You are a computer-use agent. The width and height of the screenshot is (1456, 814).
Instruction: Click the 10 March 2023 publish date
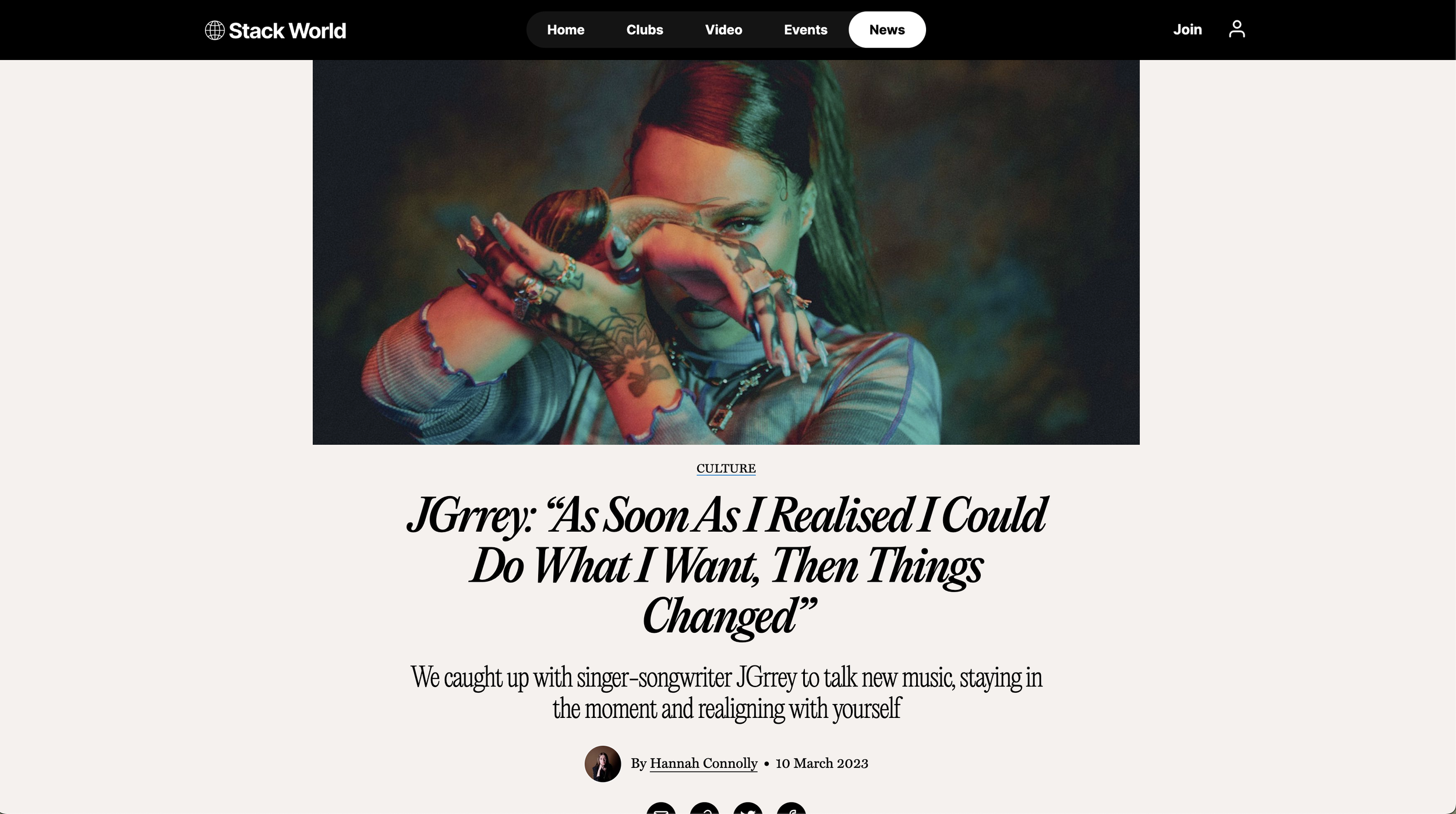[x=822, y=763]
